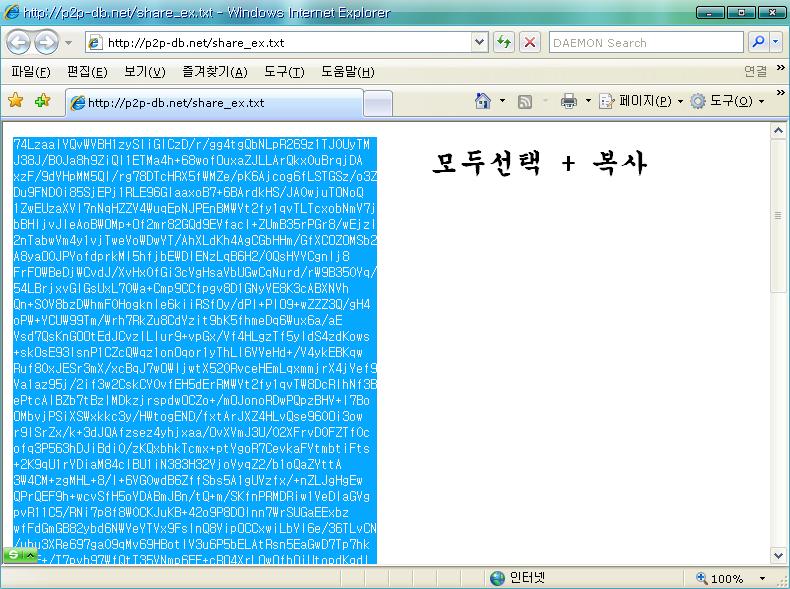790x589 pixels.
Task: Open the Home button dropdown arrow
Action: click(x=502, y=101)
